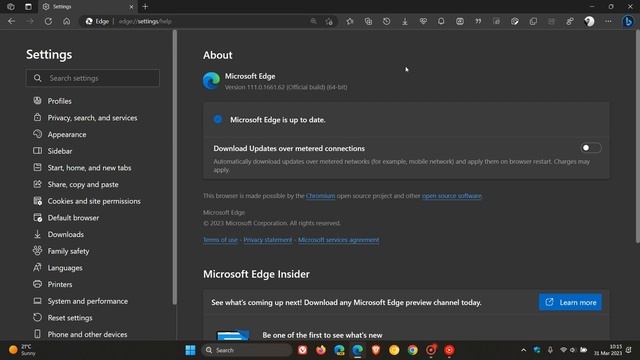Click the Search settings field
The image size is (640, 360).
tap(93, 78)
